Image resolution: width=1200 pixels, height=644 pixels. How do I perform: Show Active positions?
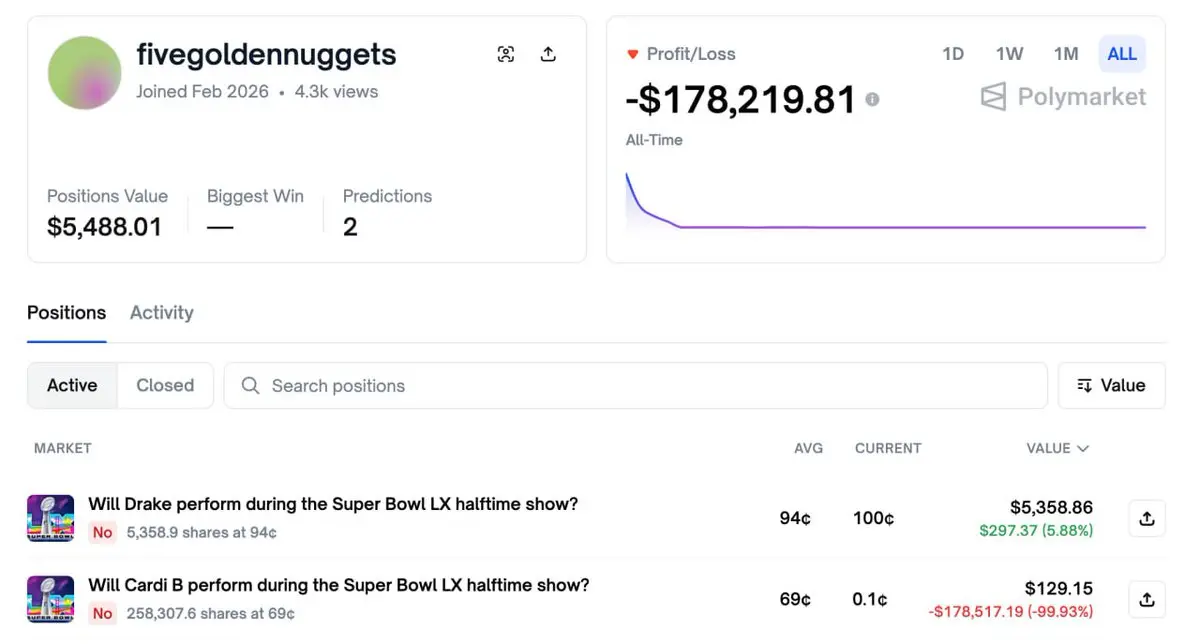[72, 385]
